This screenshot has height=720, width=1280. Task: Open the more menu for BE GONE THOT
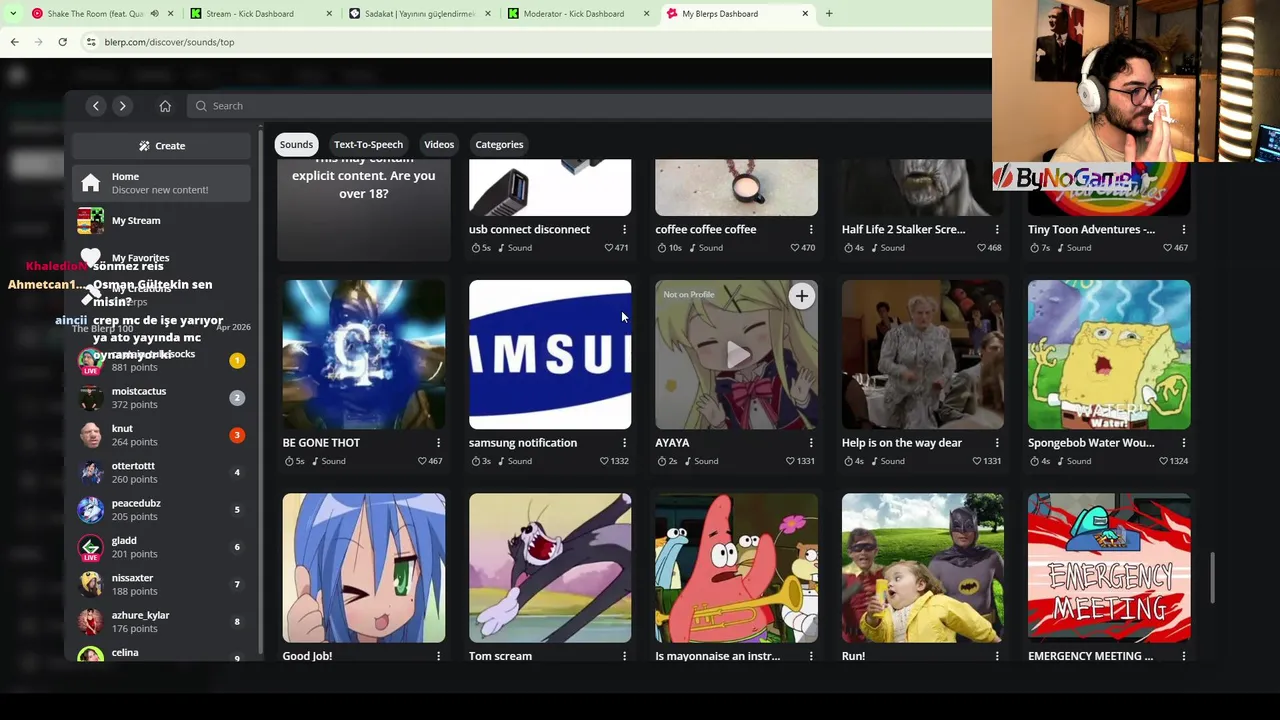438,443
